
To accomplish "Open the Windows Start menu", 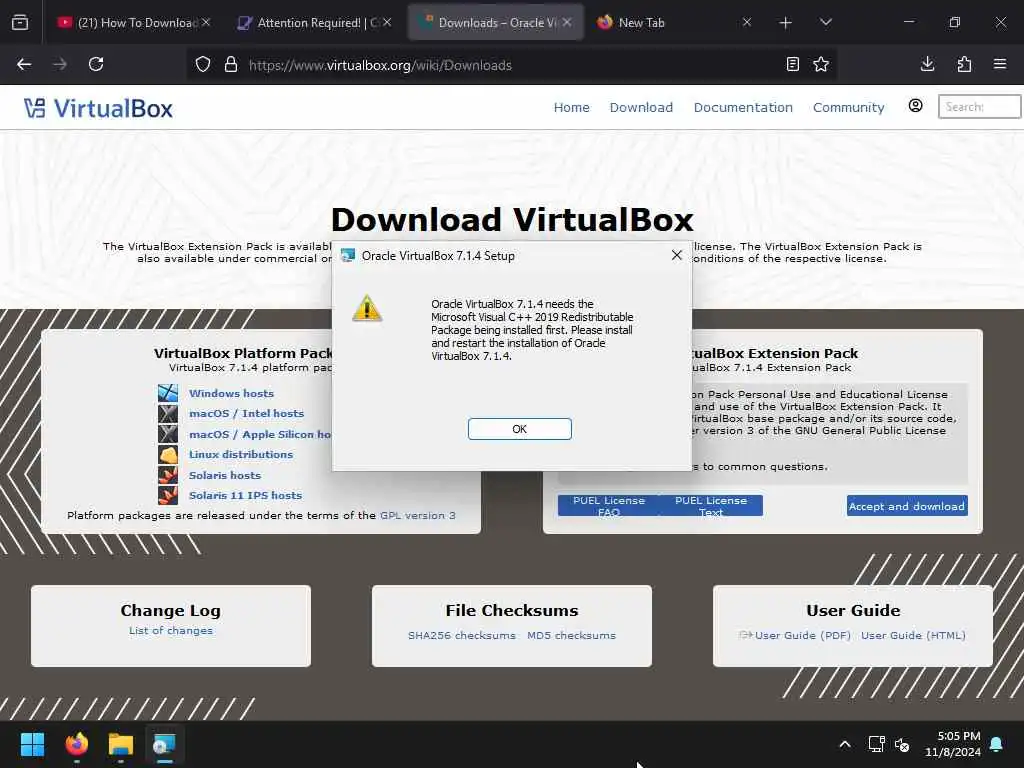I will tap(32, 744).
